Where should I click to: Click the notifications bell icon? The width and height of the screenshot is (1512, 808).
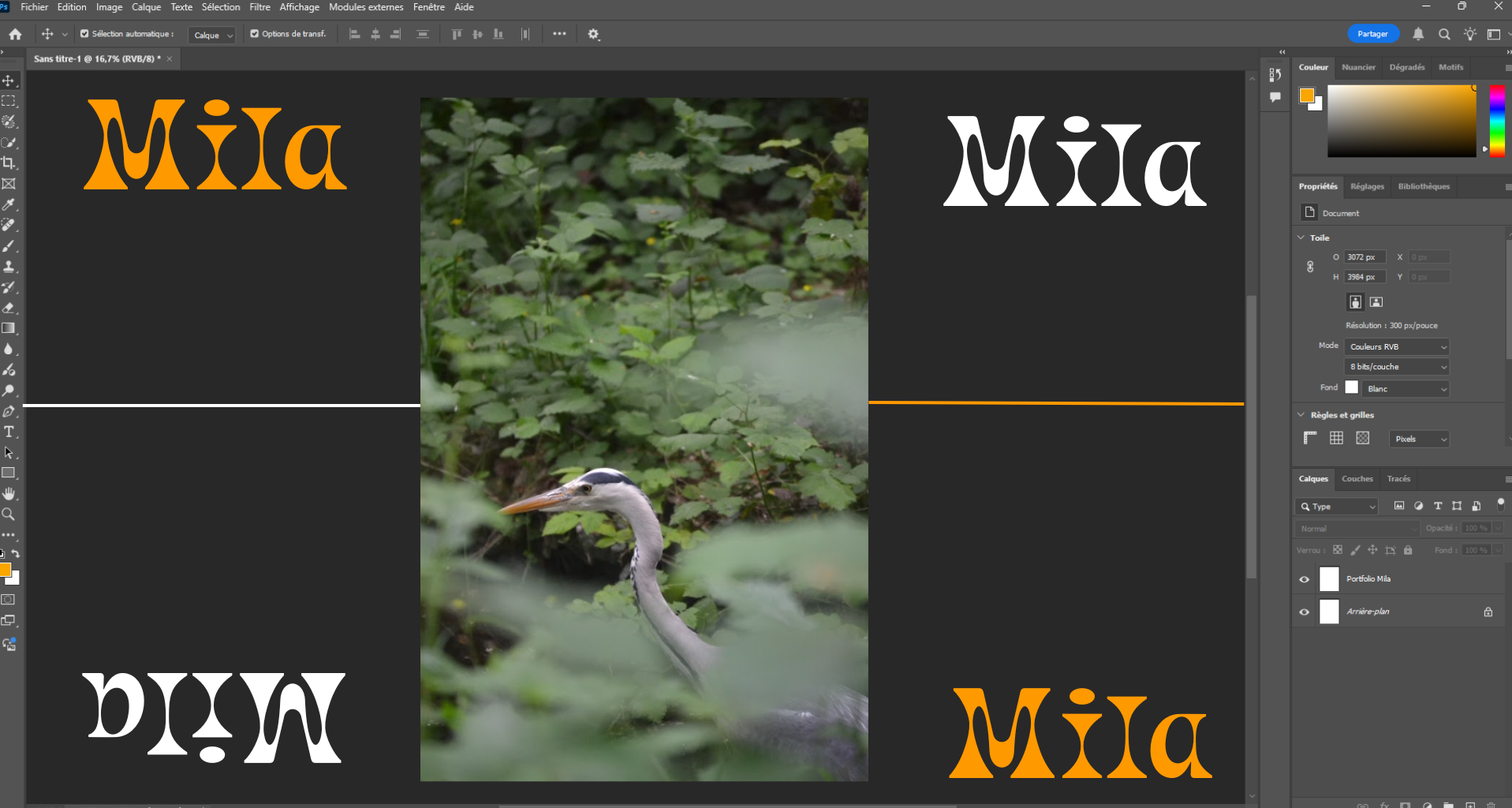[1418, 34]
